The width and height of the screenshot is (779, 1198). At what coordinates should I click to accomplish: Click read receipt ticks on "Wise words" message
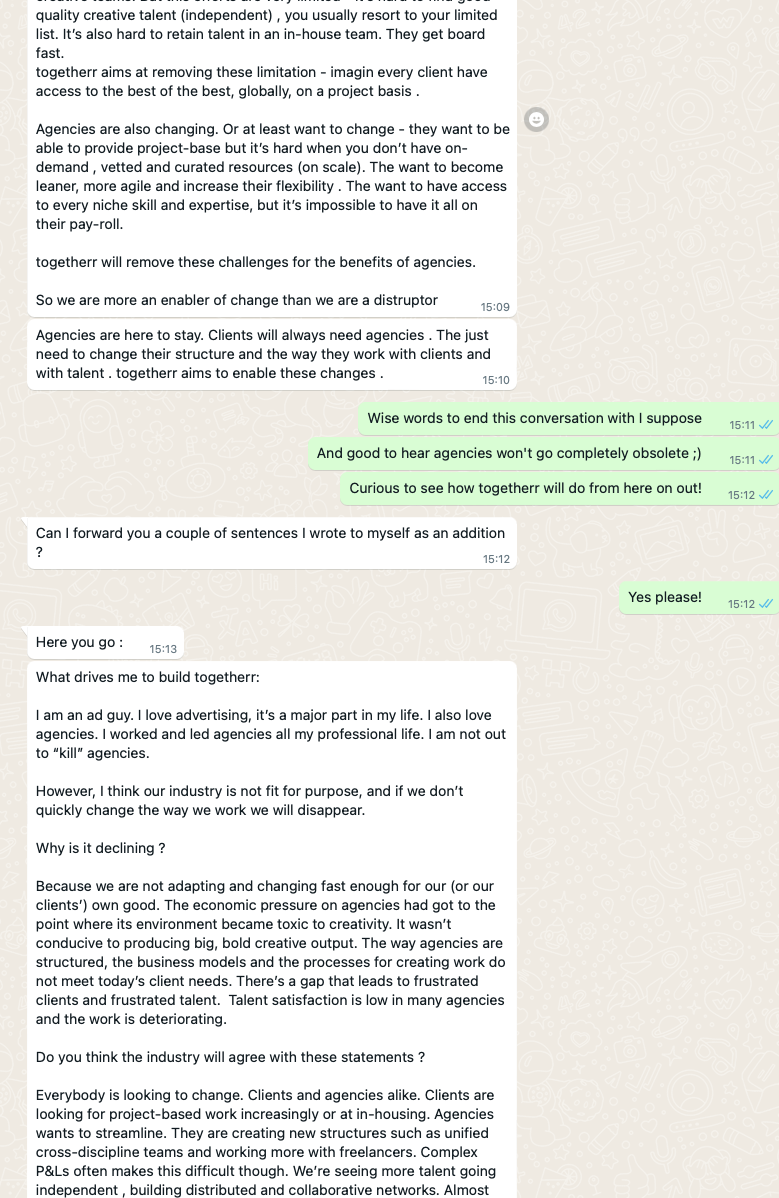(766, 425)
